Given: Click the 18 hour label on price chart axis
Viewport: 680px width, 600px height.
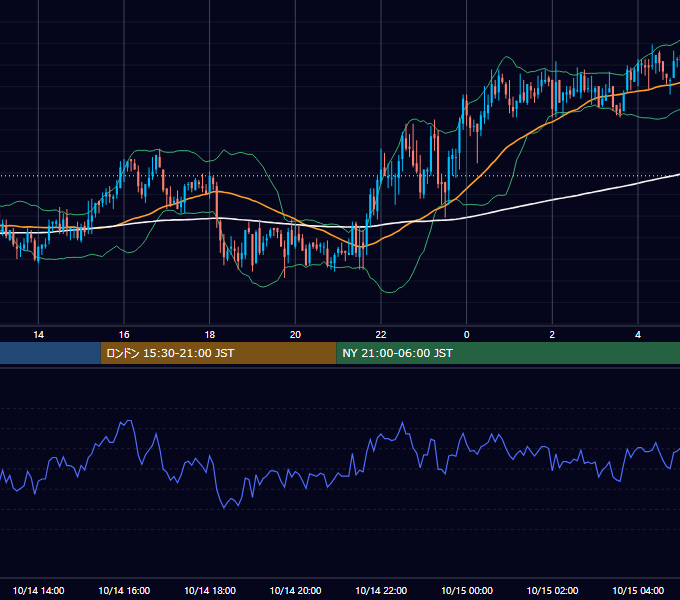Looking at the screenshot, I should point(209,335).
